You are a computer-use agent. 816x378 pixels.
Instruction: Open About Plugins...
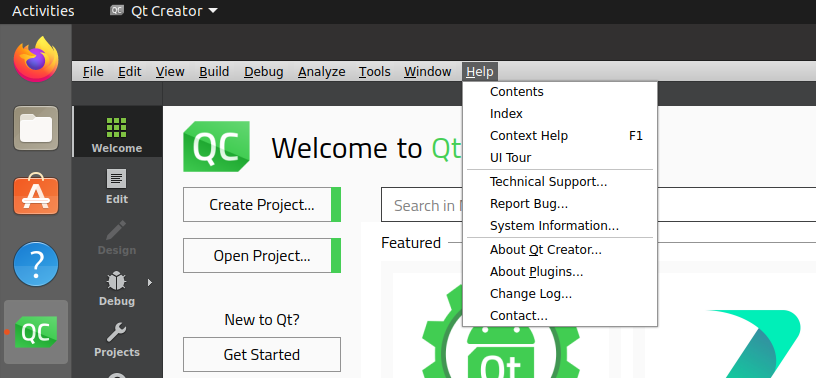560,272
